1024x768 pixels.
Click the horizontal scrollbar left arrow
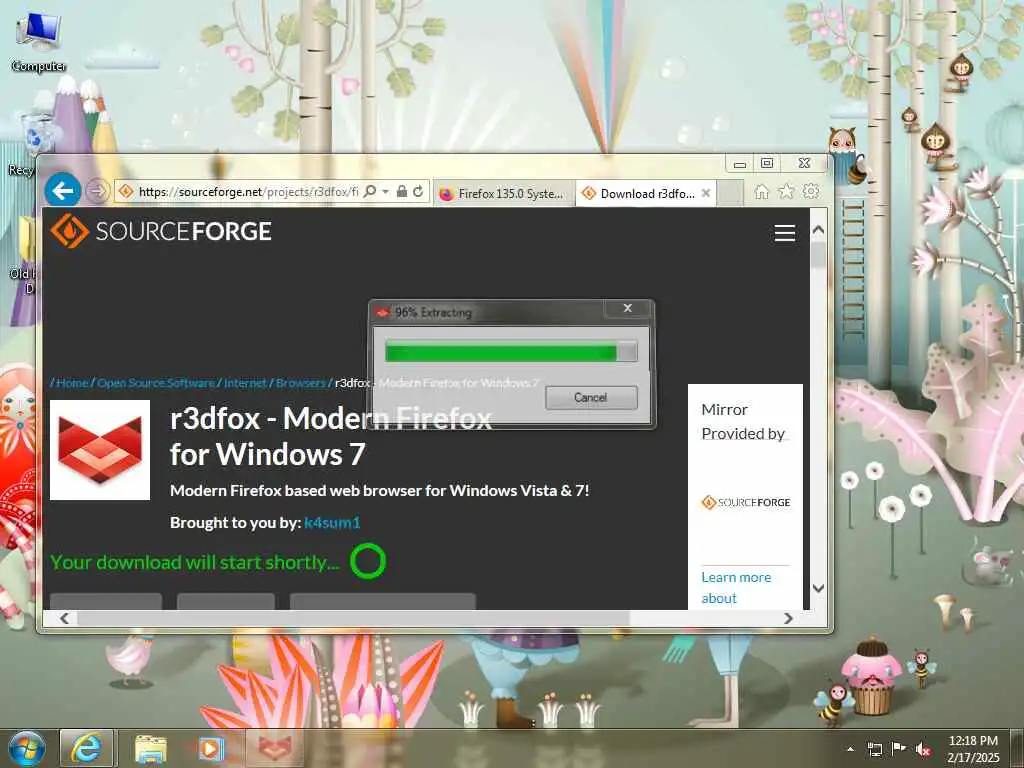(x=64, y=618)
